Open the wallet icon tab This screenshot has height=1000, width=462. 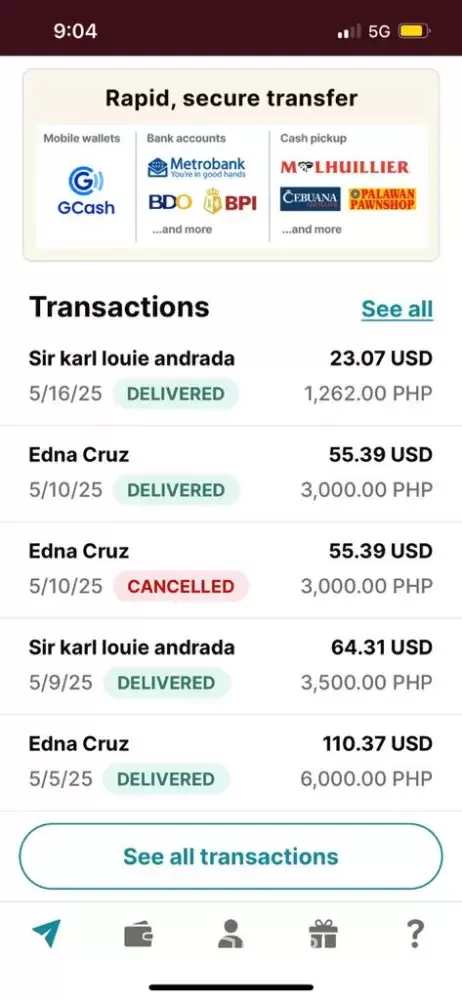138,935
